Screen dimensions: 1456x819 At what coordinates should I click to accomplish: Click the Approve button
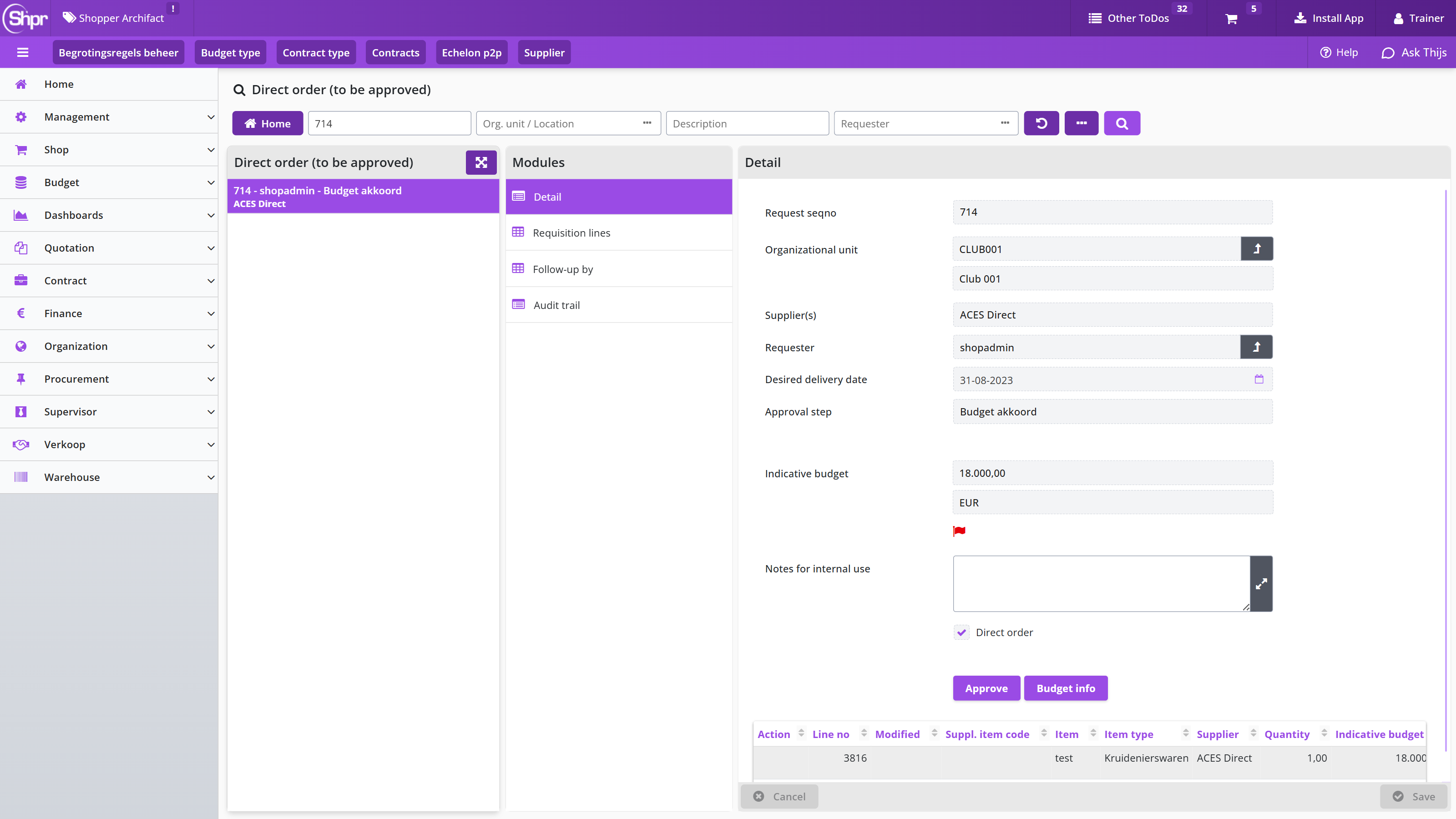[x=986, y=688]
